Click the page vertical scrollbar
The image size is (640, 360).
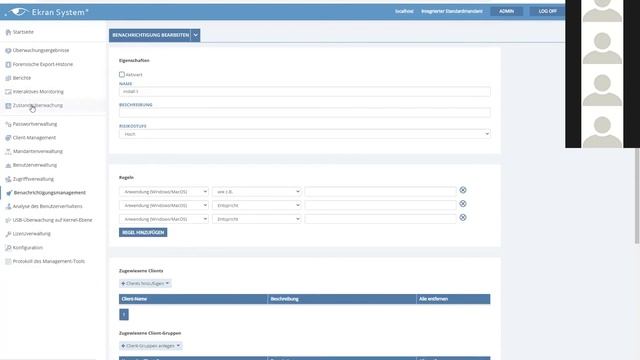637,196
